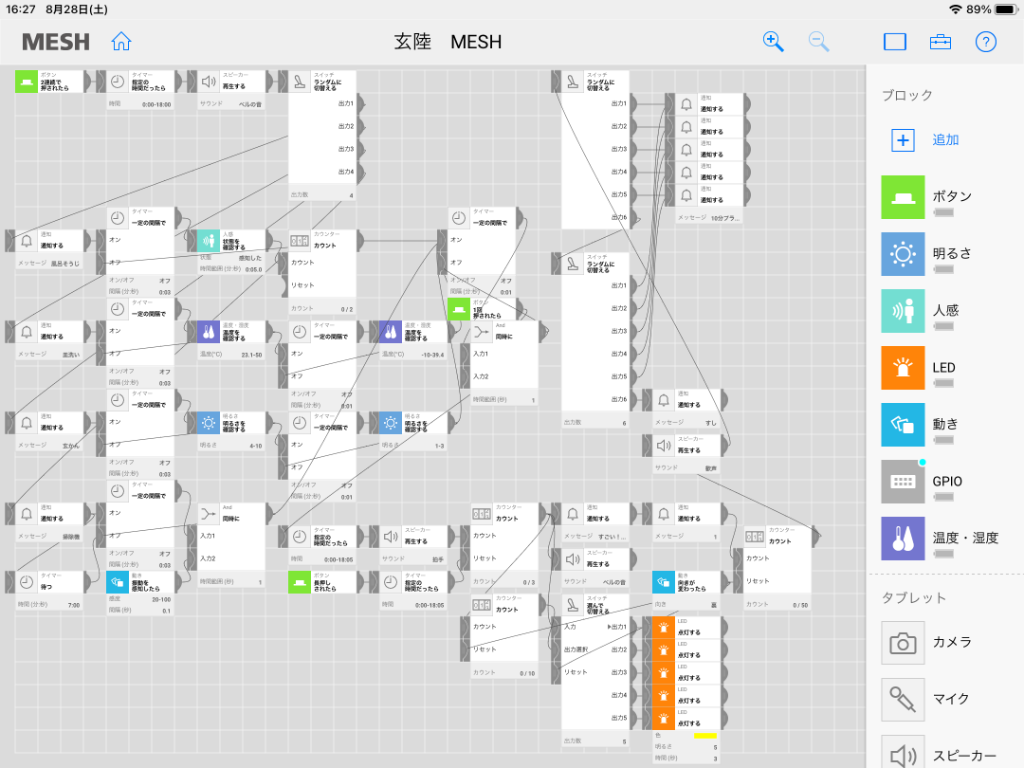Tap the rectangle full-canvas view icon
Viewport: 1024px width, 768px height.
[x=895, y=42]
